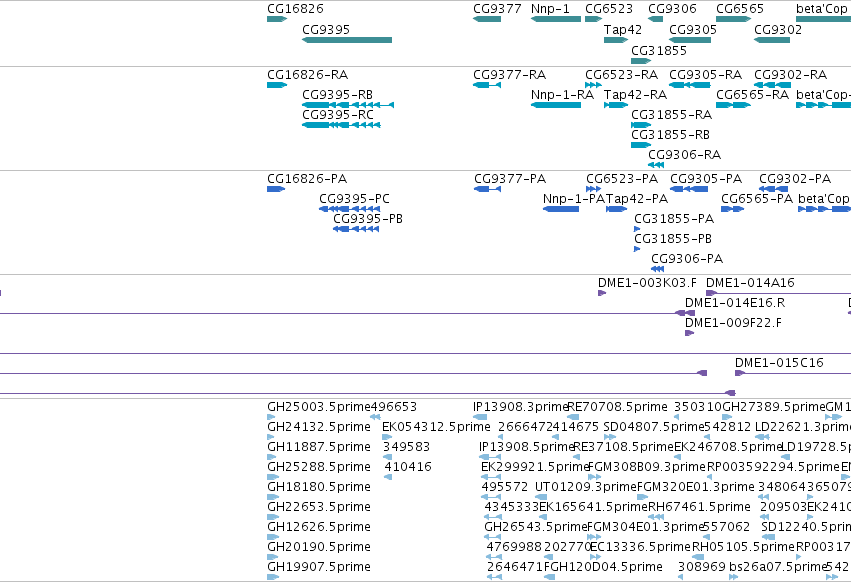Click the DME1-003K03.F clone label
Screen dimensions: 851x582
[647, 283]
